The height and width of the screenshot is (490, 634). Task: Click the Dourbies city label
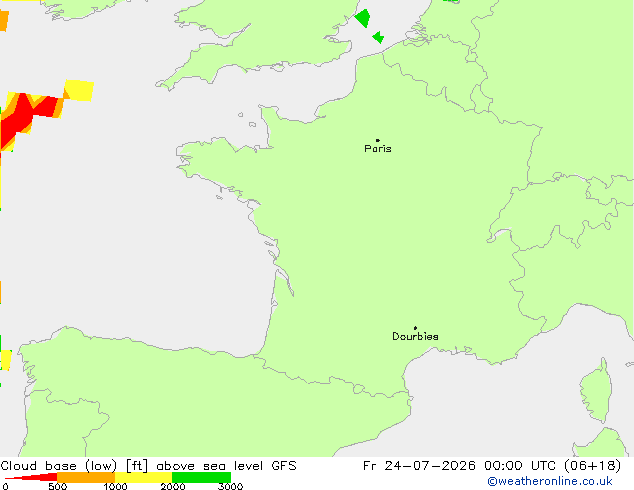[415, 336]
